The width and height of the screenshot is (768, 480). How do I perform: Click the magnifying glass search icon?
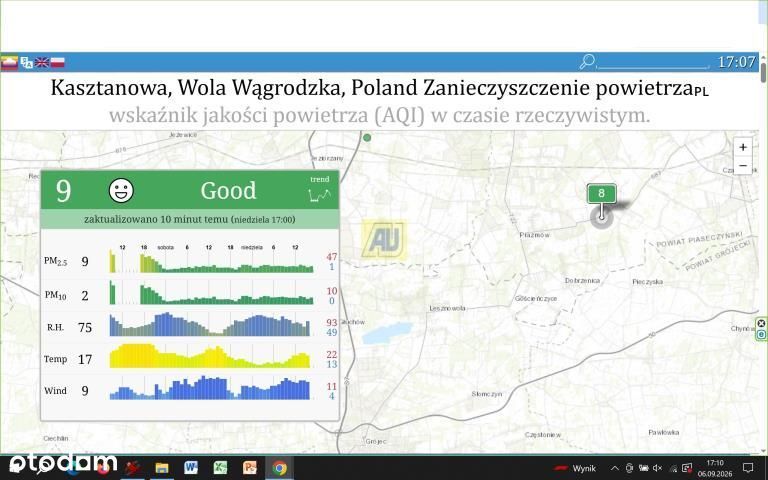click(x=587, y=61)
